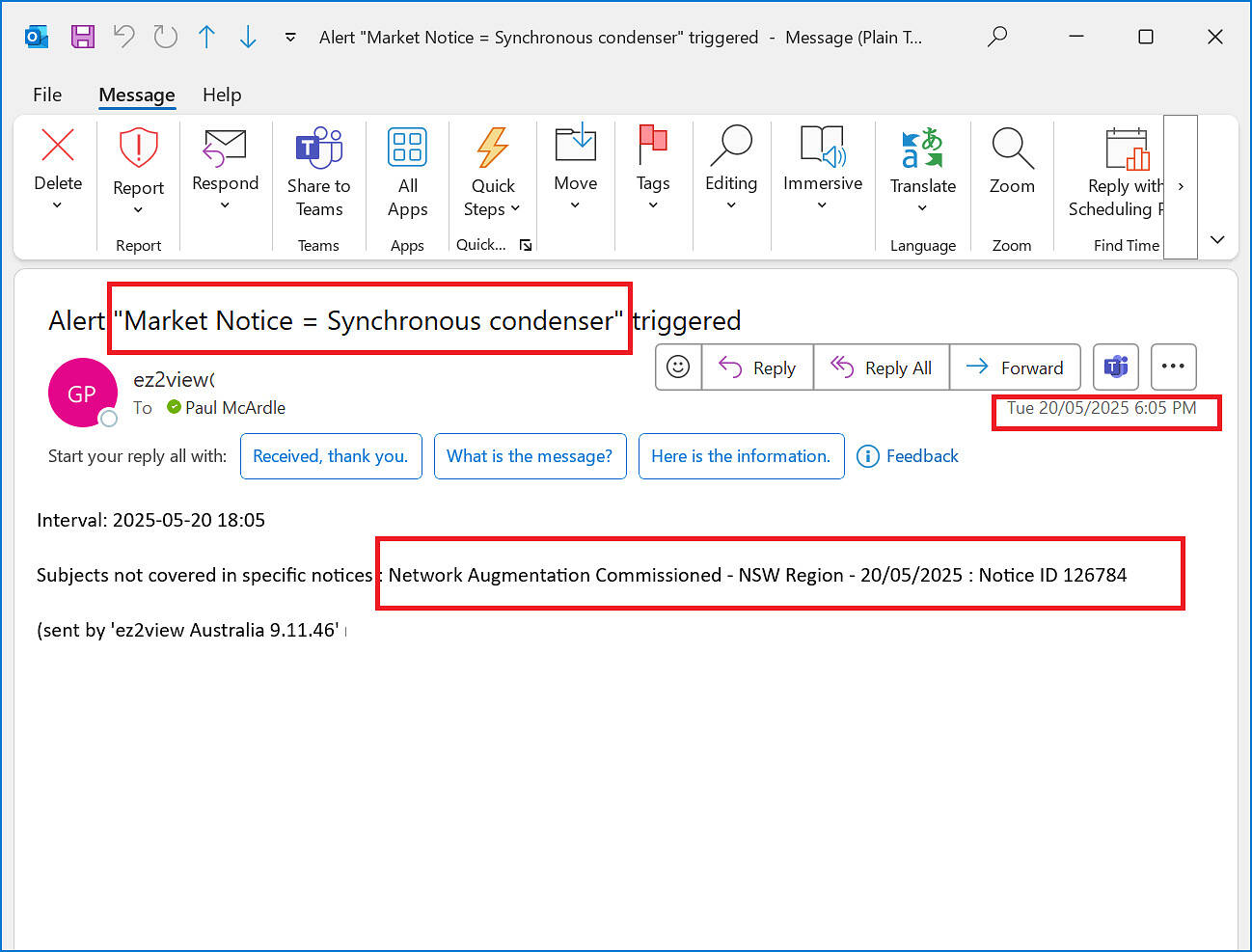The width and height of the screenshot is (1252, 952).
Task: Expand the Delete dropdown arrow
Action: coord(57,204)
